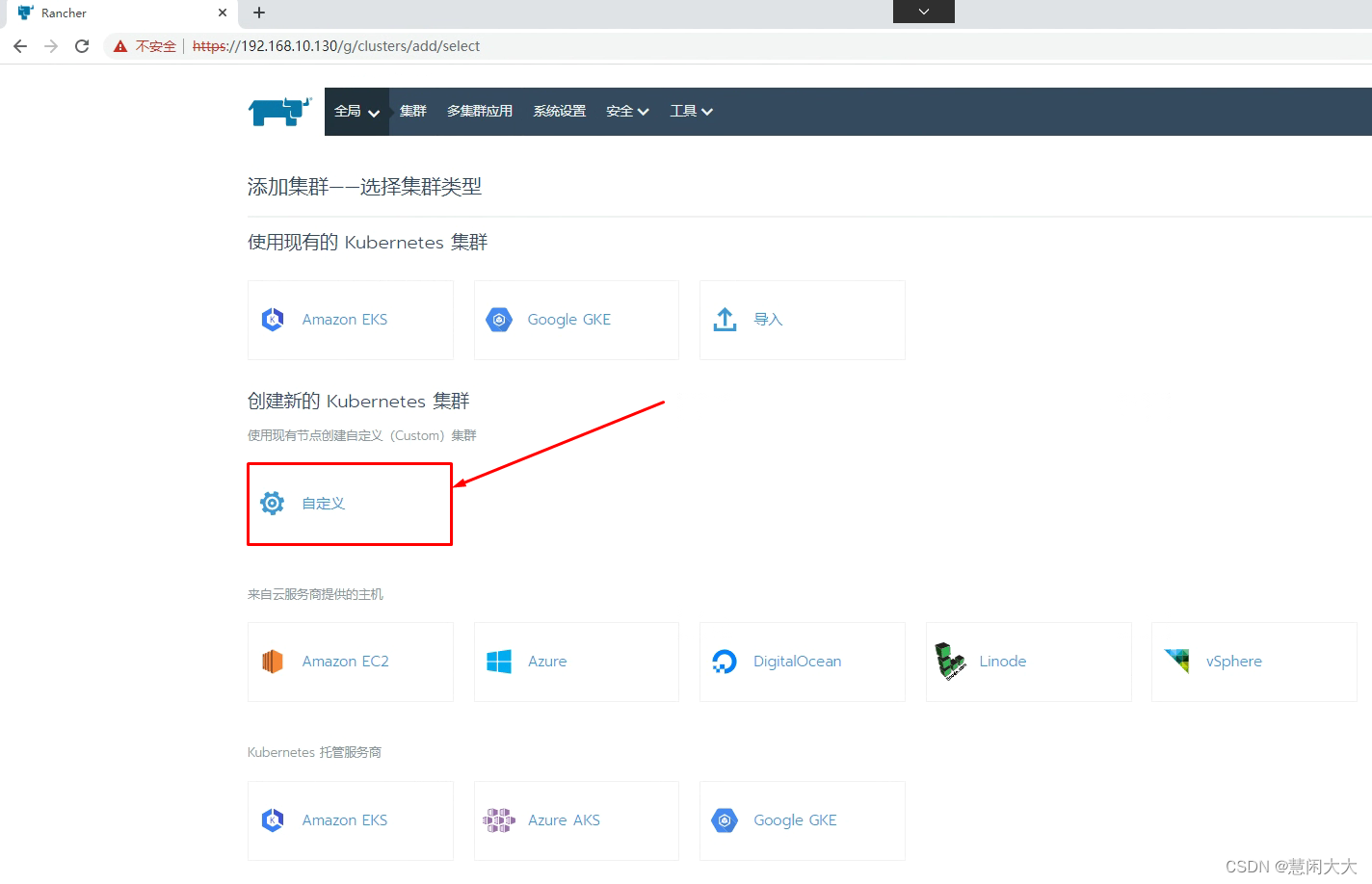Image resolution: width=1372 pixels, height=884 pixels.
Task: Click the Amazon EC2 orange icon
Action: (x=273, y=662)
